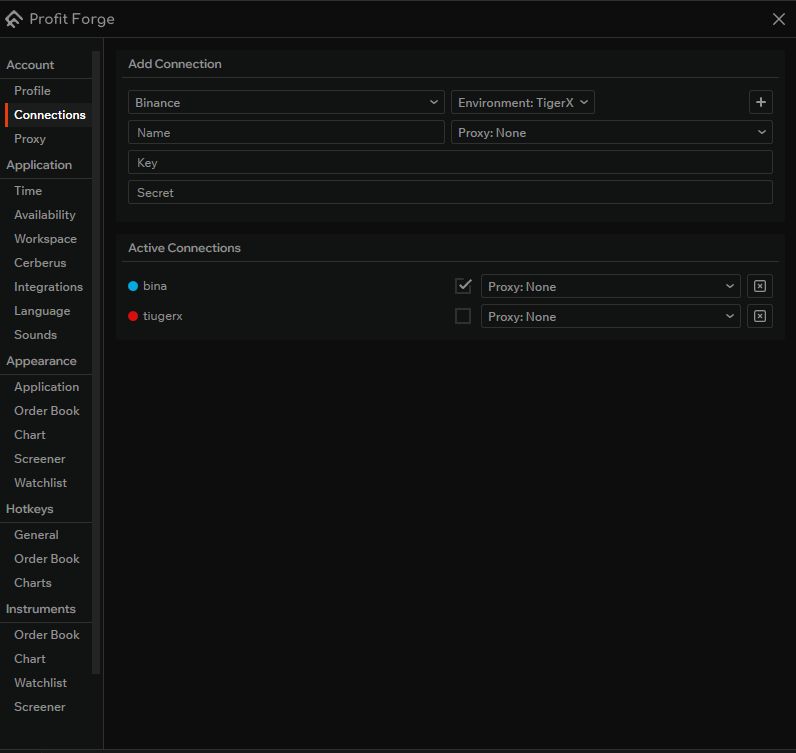Open the Binance exchange dropdown
Screen dimensions: 796x753
tap(286, 103)
